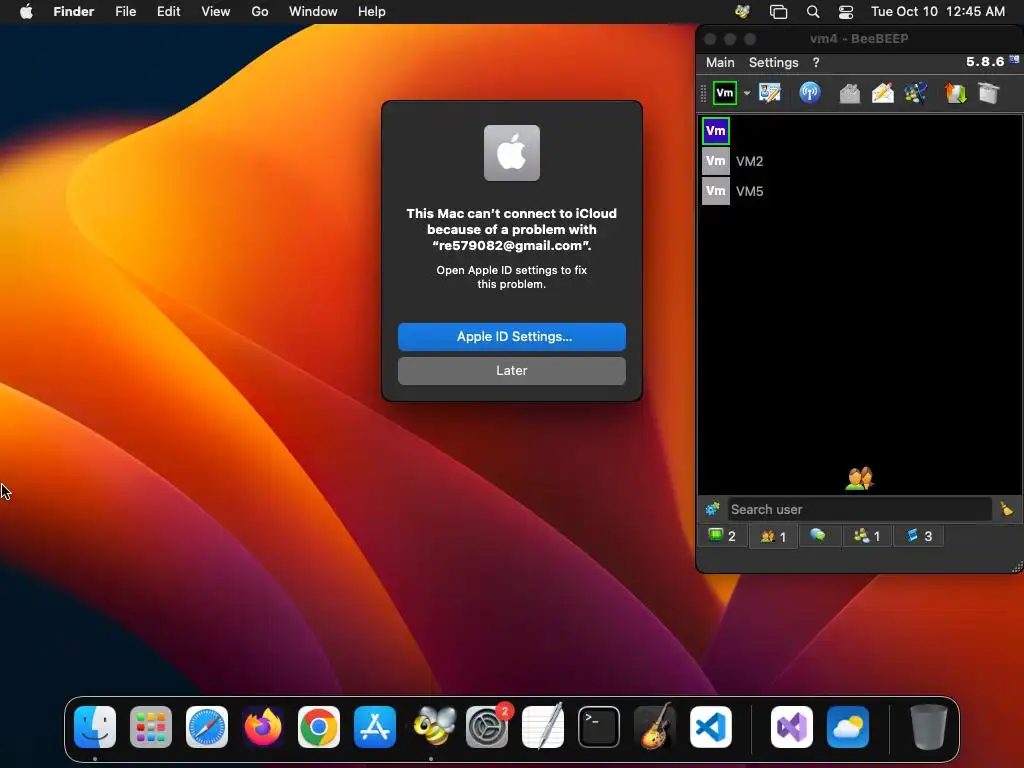Open the Vm status avatar in BeeBEEP toolbar
Image resolution: width=1024 pixels, height=768 pixels.
point(724,93)
